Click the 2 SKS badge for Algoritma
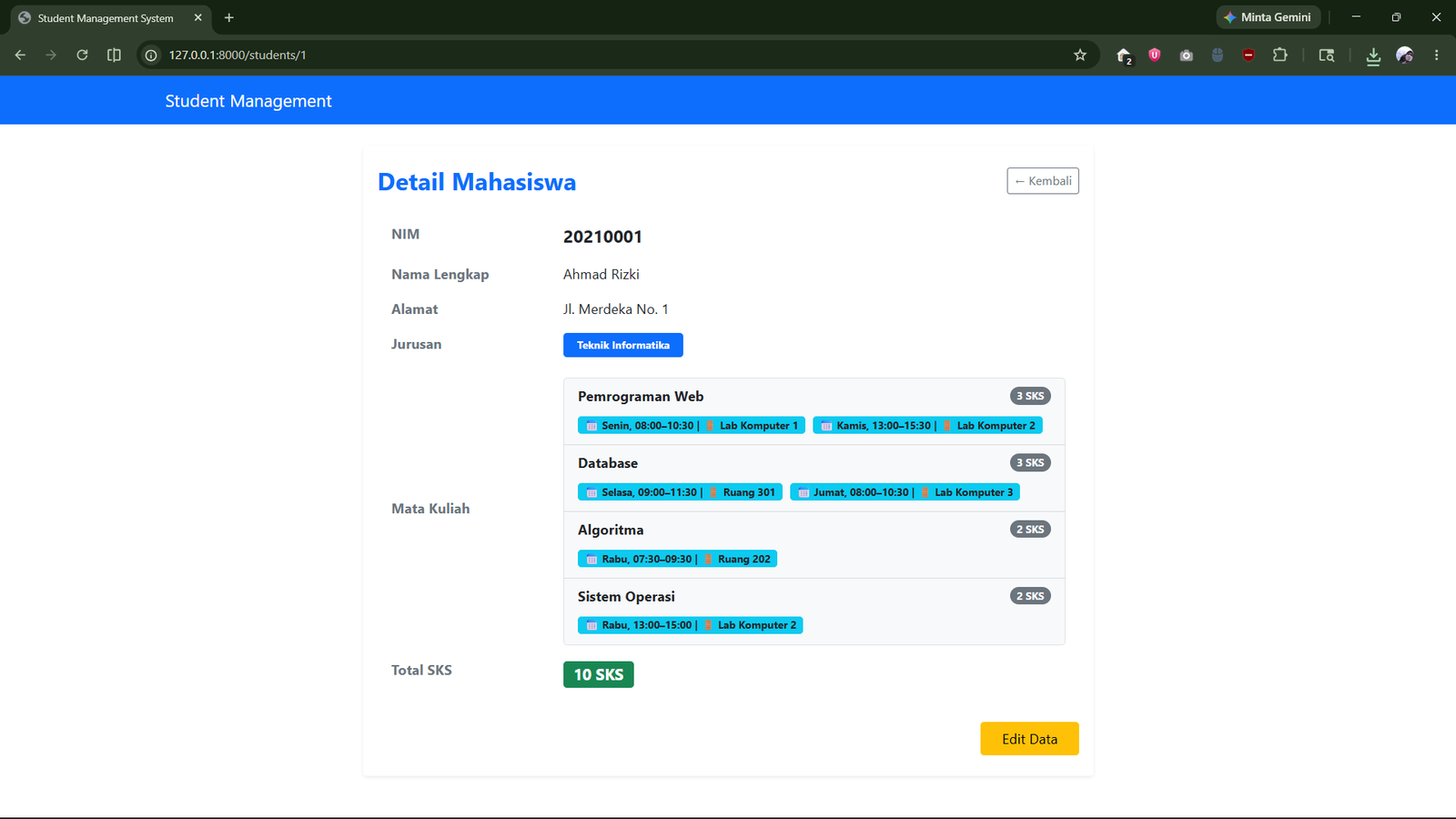The image size is (1456, 819). pos(1030,529)
